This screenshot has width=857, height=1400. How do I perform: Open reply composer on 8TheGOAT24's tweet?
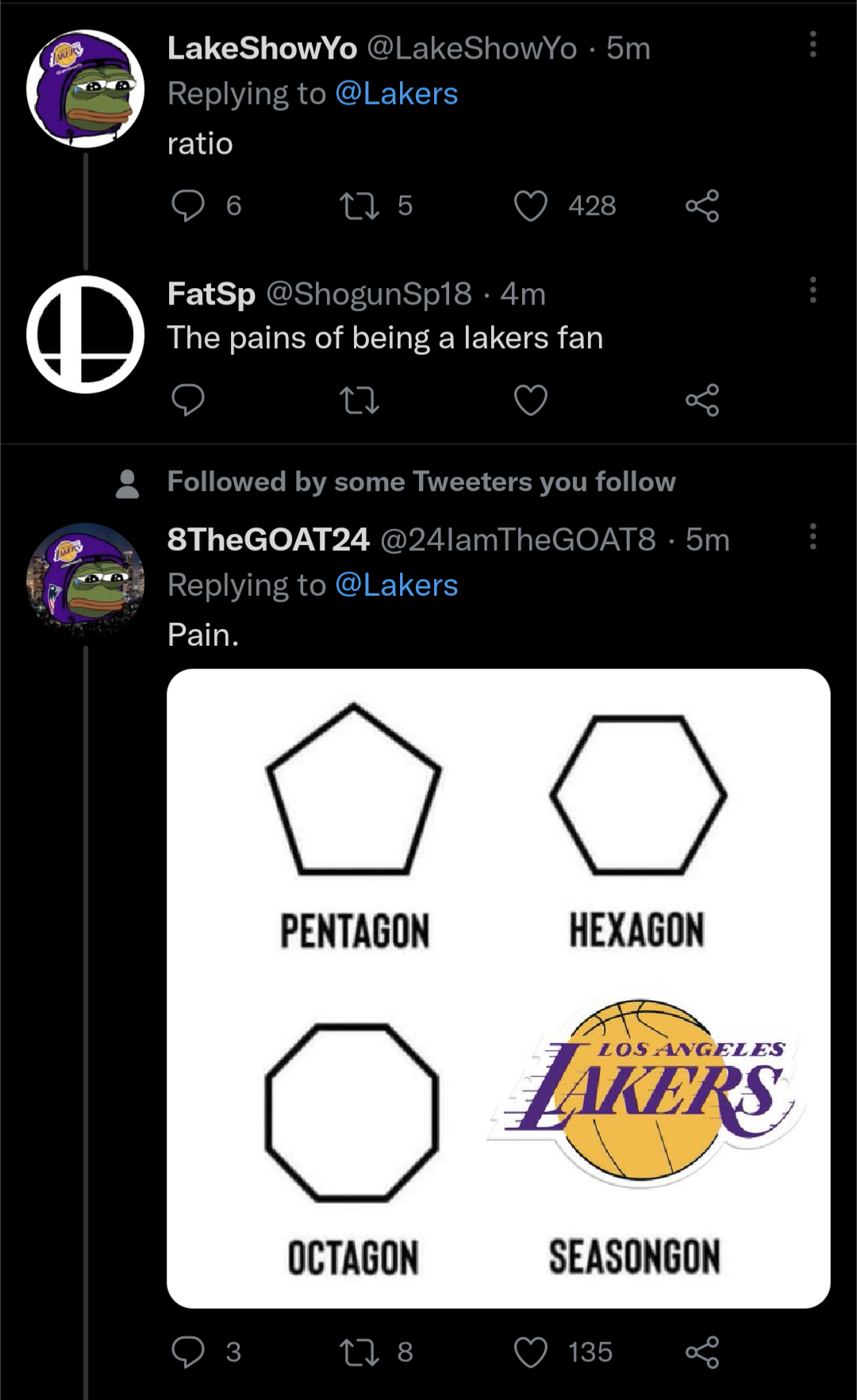189,1354
